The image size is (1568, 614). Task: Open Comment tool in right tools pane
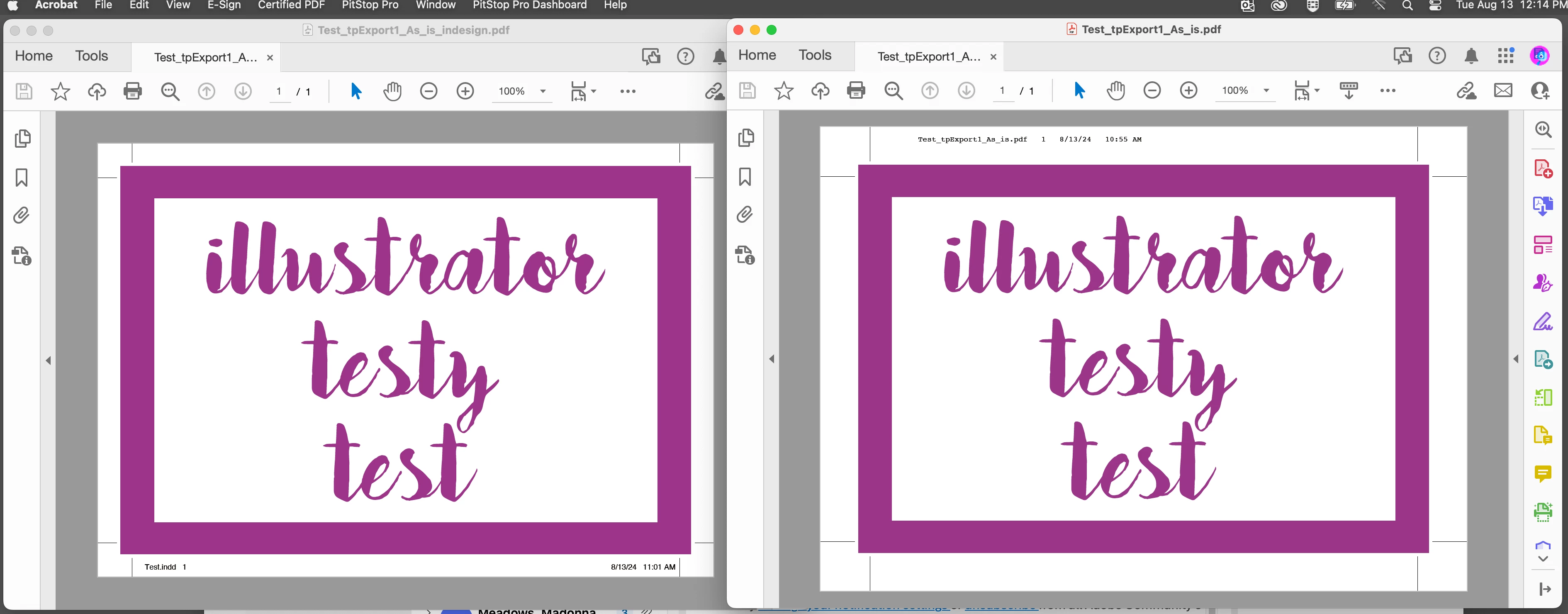point(1542,473)
